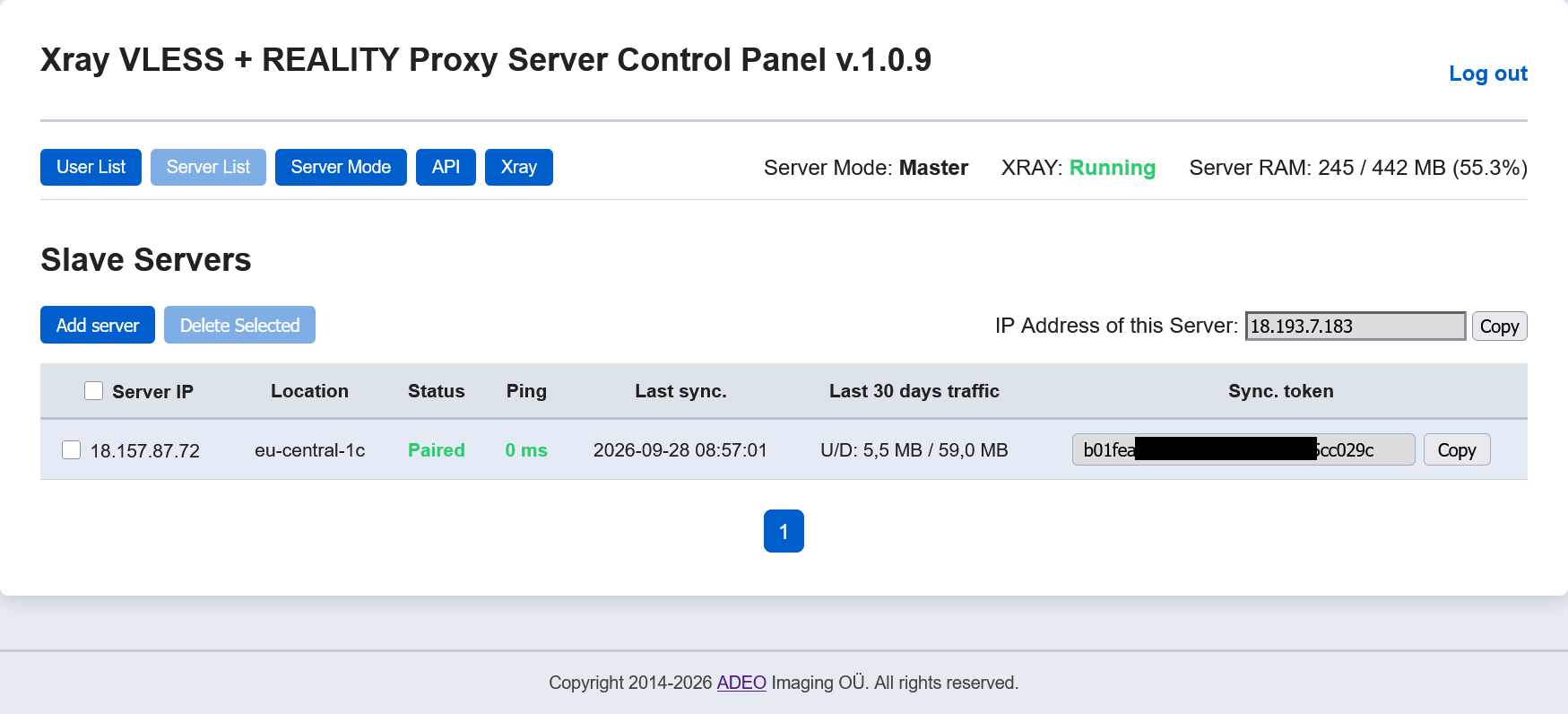
Task: Open the Server Mode tab
Action: click(341, 167)
